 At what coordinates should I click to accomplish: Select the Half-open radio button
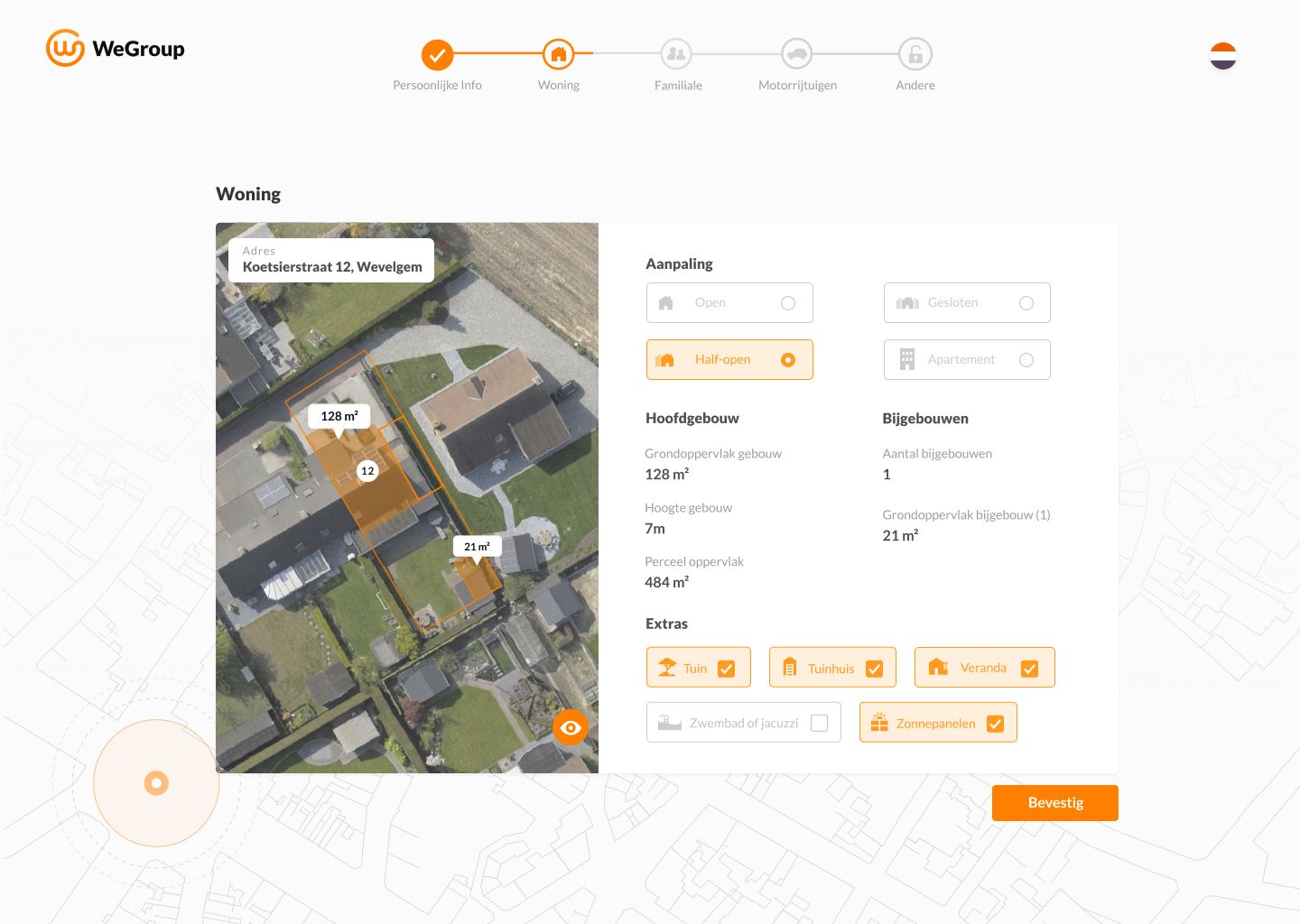(788, 360)
